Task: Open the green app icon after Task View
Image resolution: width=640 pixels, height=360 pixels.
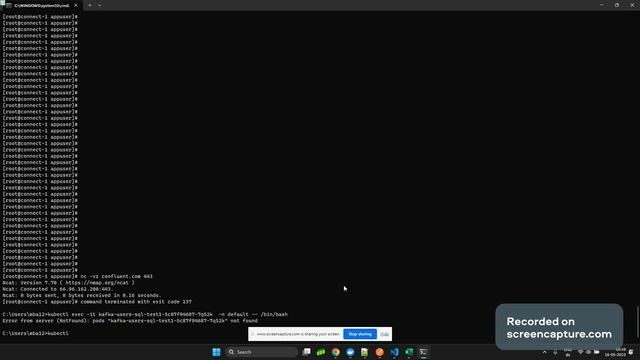Action: [x=321, y=352]
